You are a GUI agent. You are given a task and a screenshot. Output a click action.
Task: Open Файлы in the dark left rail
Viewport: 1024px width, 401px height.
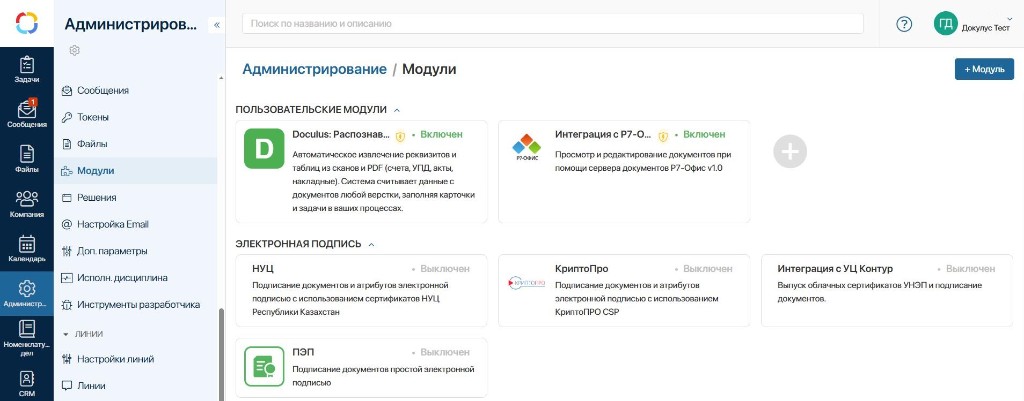27,159
